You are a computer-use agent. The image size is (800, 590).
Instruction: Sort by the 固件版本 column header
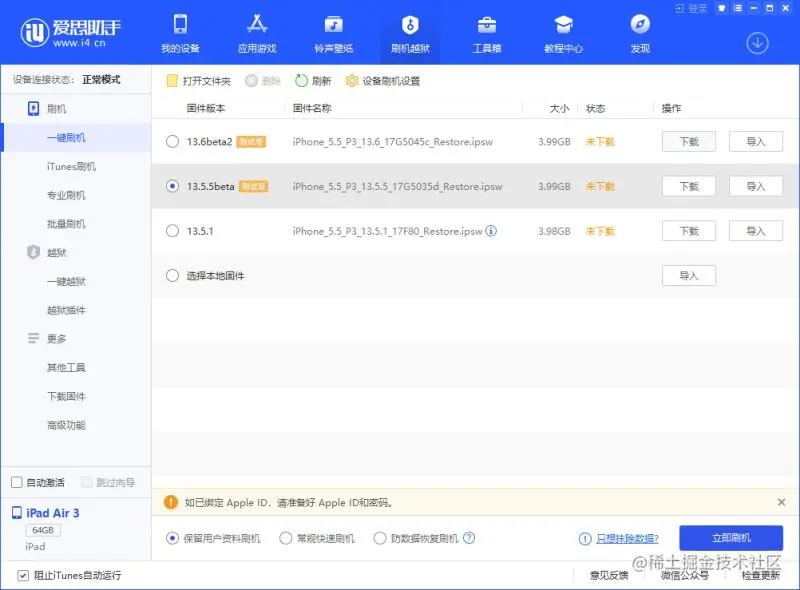206,108
